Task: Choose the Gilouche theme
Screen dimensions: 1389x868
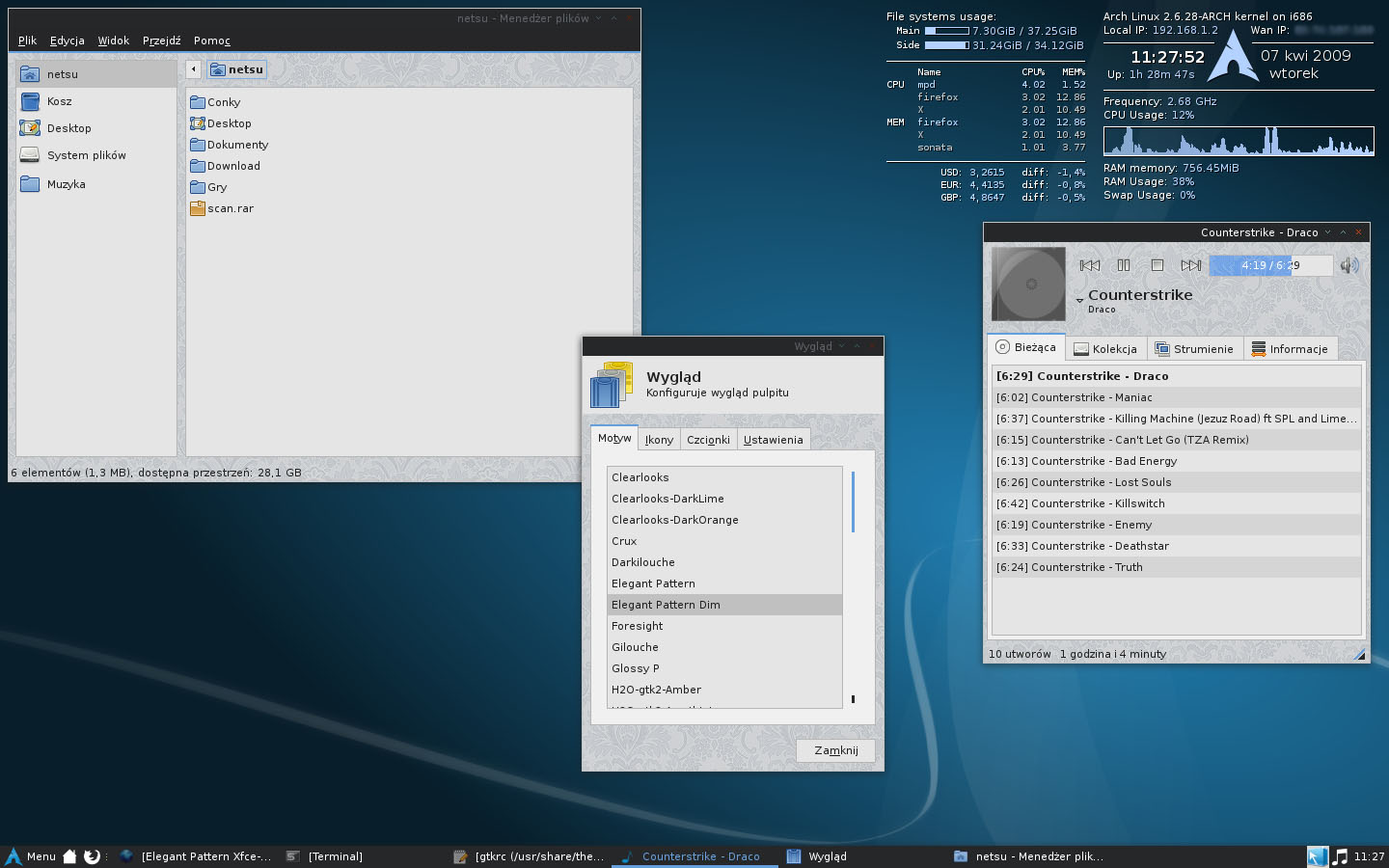Action: tap(724, 647)
